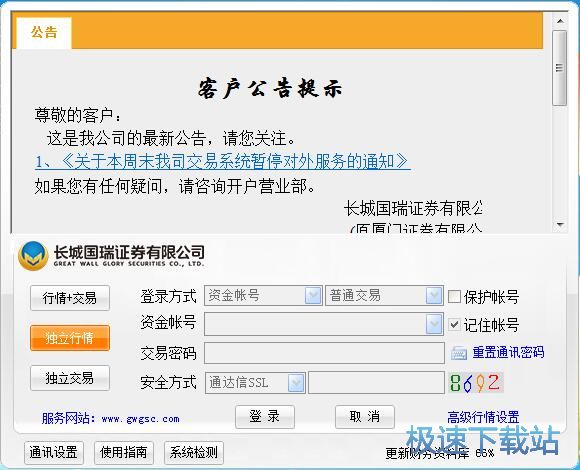Click the 尊敬的客户 greeting text
Viewport: 580px width, 470px height.
coord(78,115)
